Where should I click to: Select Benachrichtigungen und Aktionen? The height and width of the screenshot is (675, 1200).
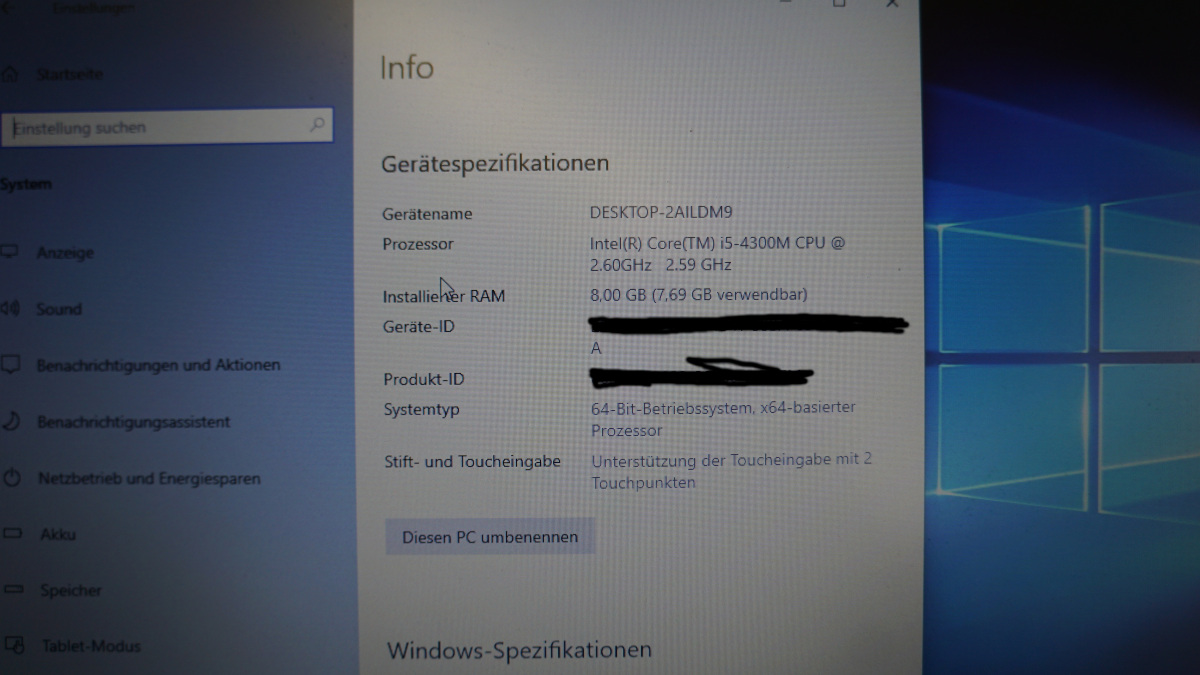[x=158, y=365]
